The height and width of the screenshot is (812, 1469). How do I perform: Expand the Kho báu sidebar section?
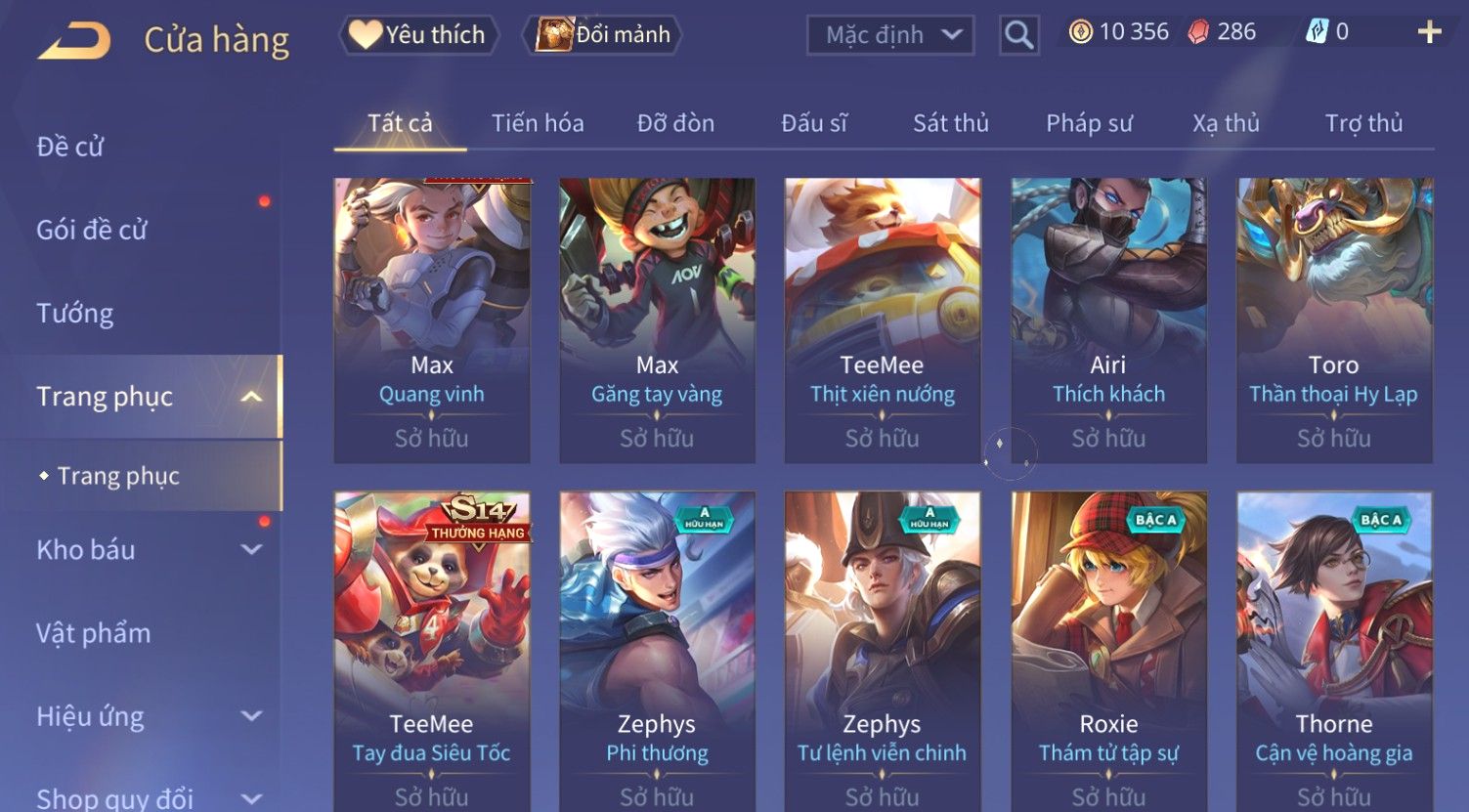[x=251, y=549]
